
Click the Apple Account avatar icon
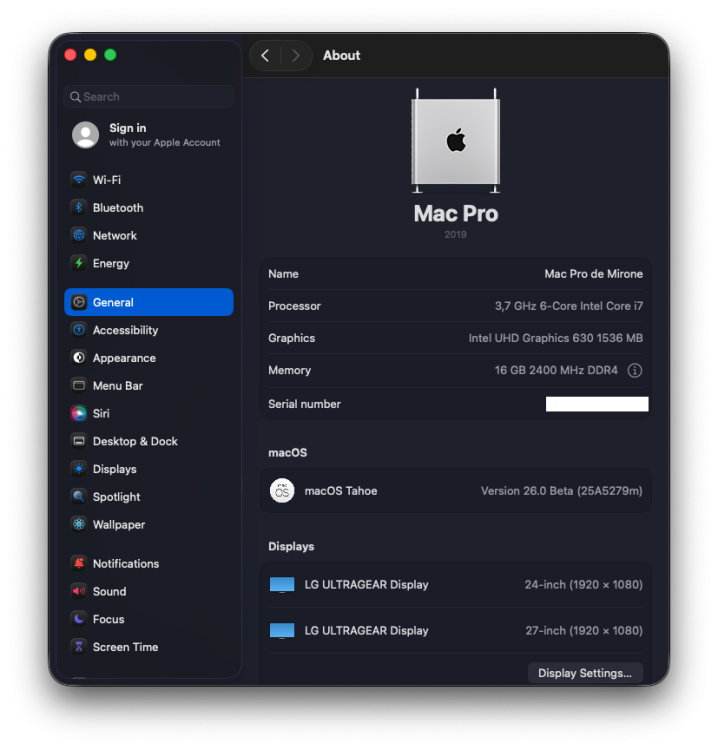[86, 135]
